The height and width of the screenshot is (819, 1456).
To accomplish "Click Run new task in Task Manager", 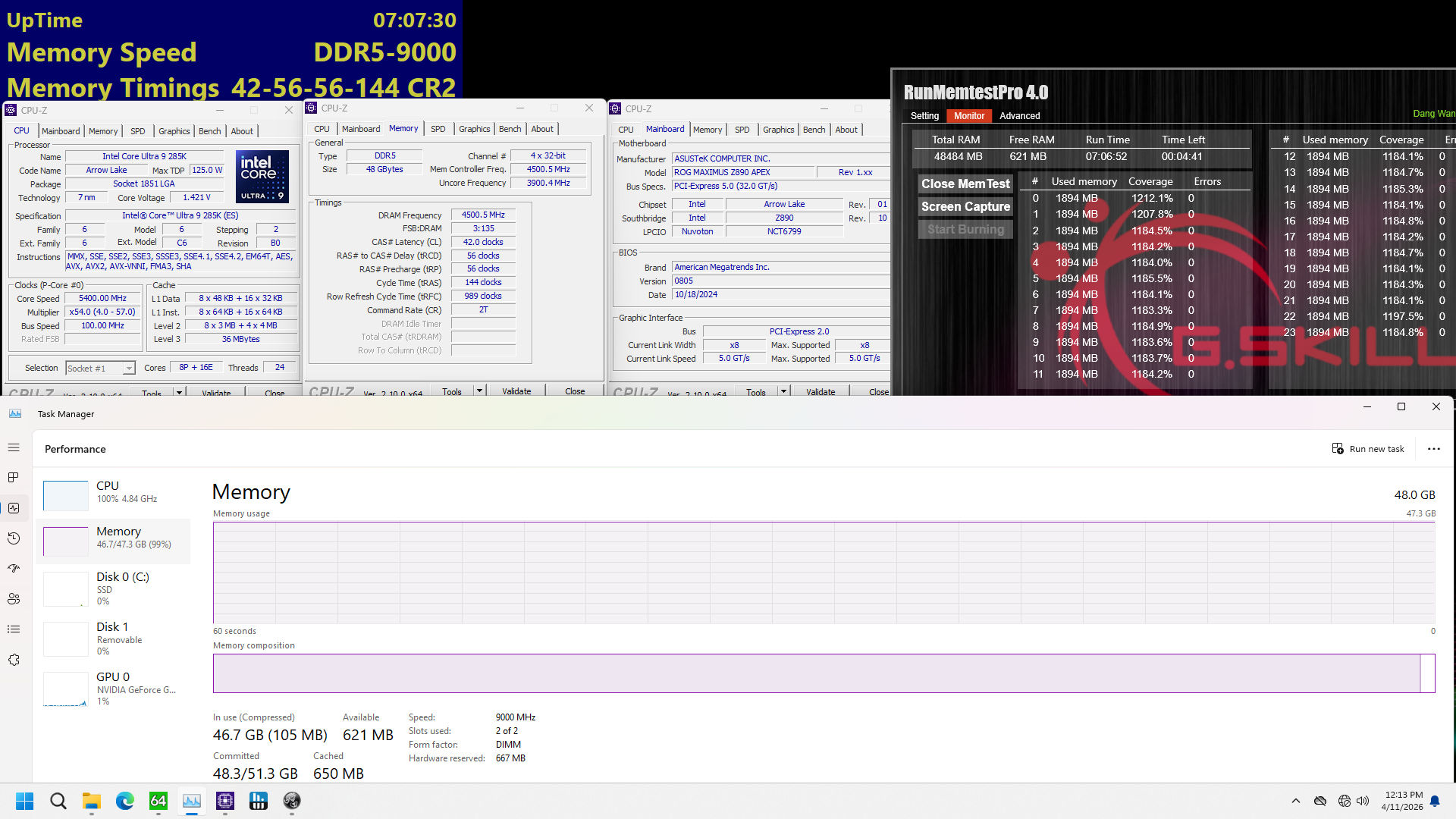I will pyautogui.click(x=1368, y=448).
